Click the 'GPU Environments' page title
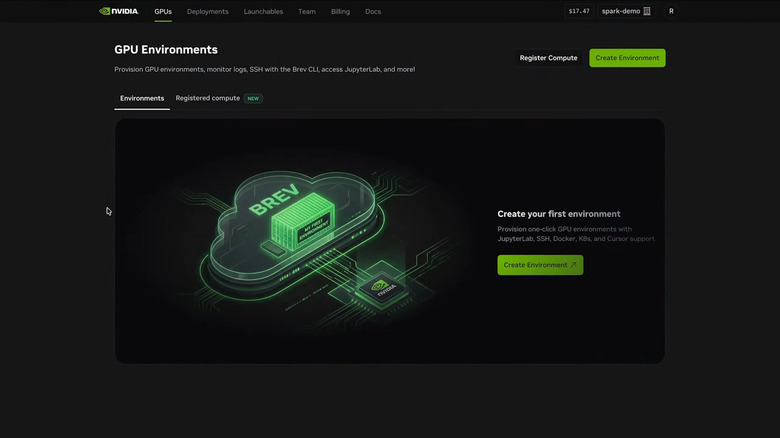 166,50
